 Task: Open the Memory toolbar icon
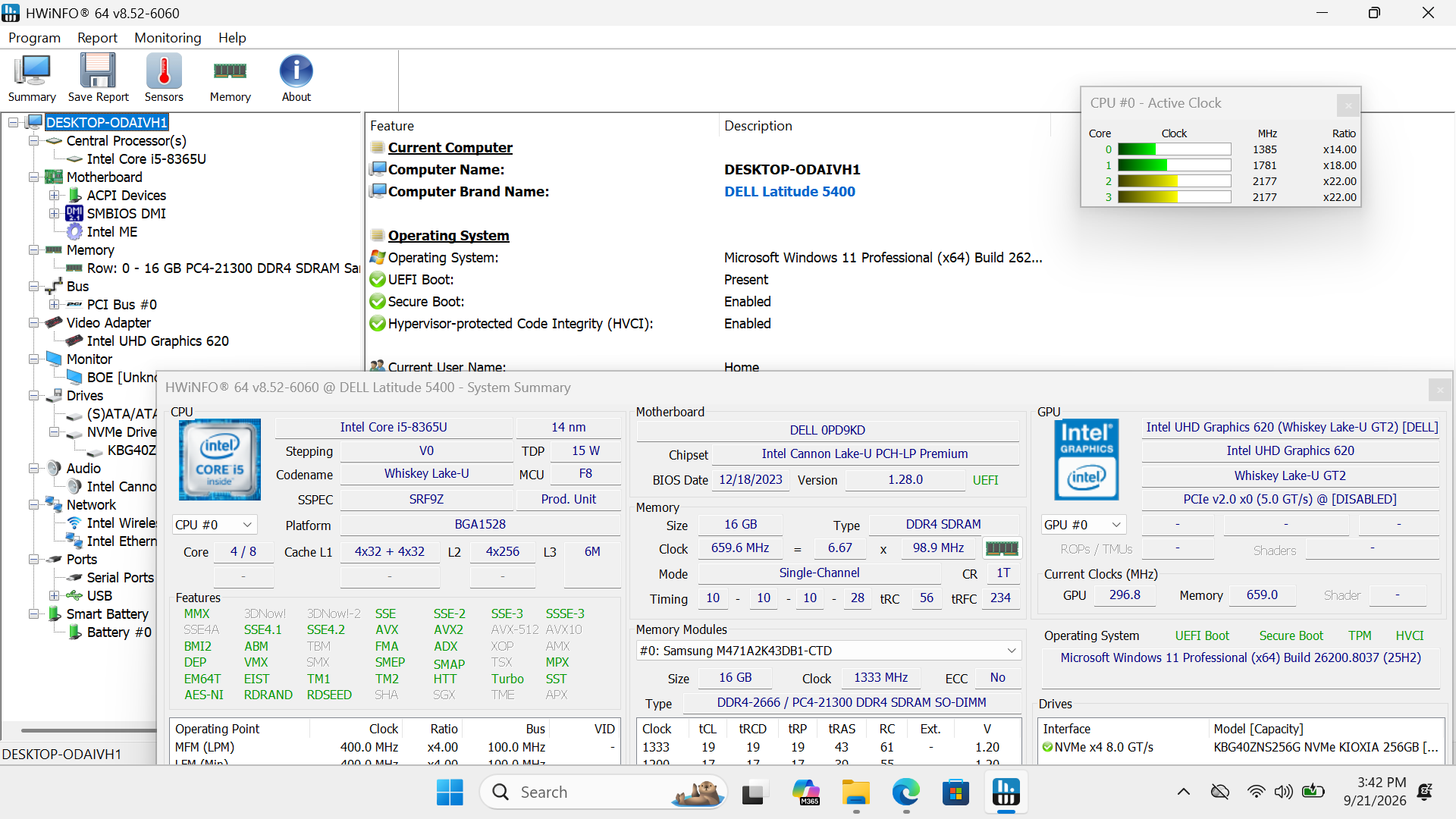[230, 78]
